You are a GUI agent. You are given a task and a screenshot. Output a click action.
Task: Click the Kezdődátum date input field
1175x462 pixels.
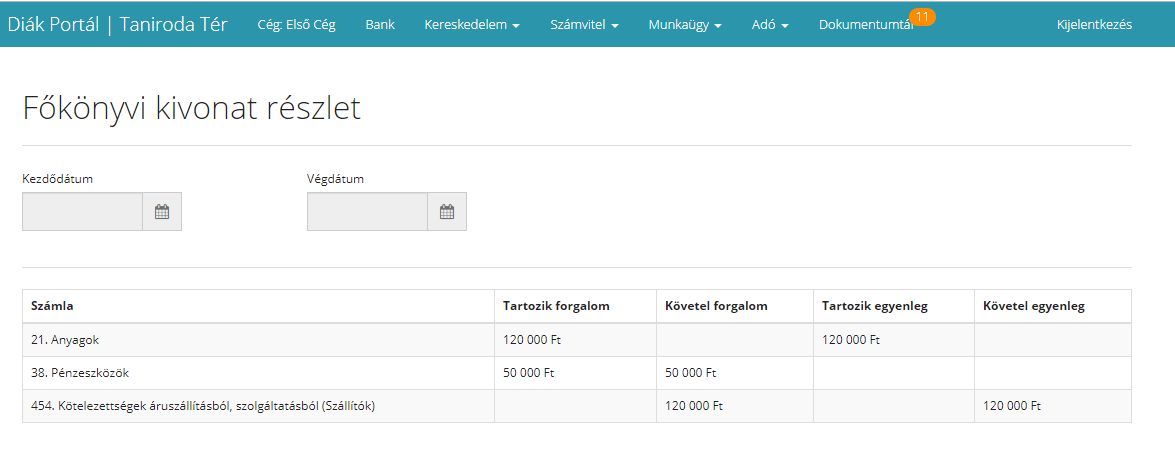(x=83, y=212)
